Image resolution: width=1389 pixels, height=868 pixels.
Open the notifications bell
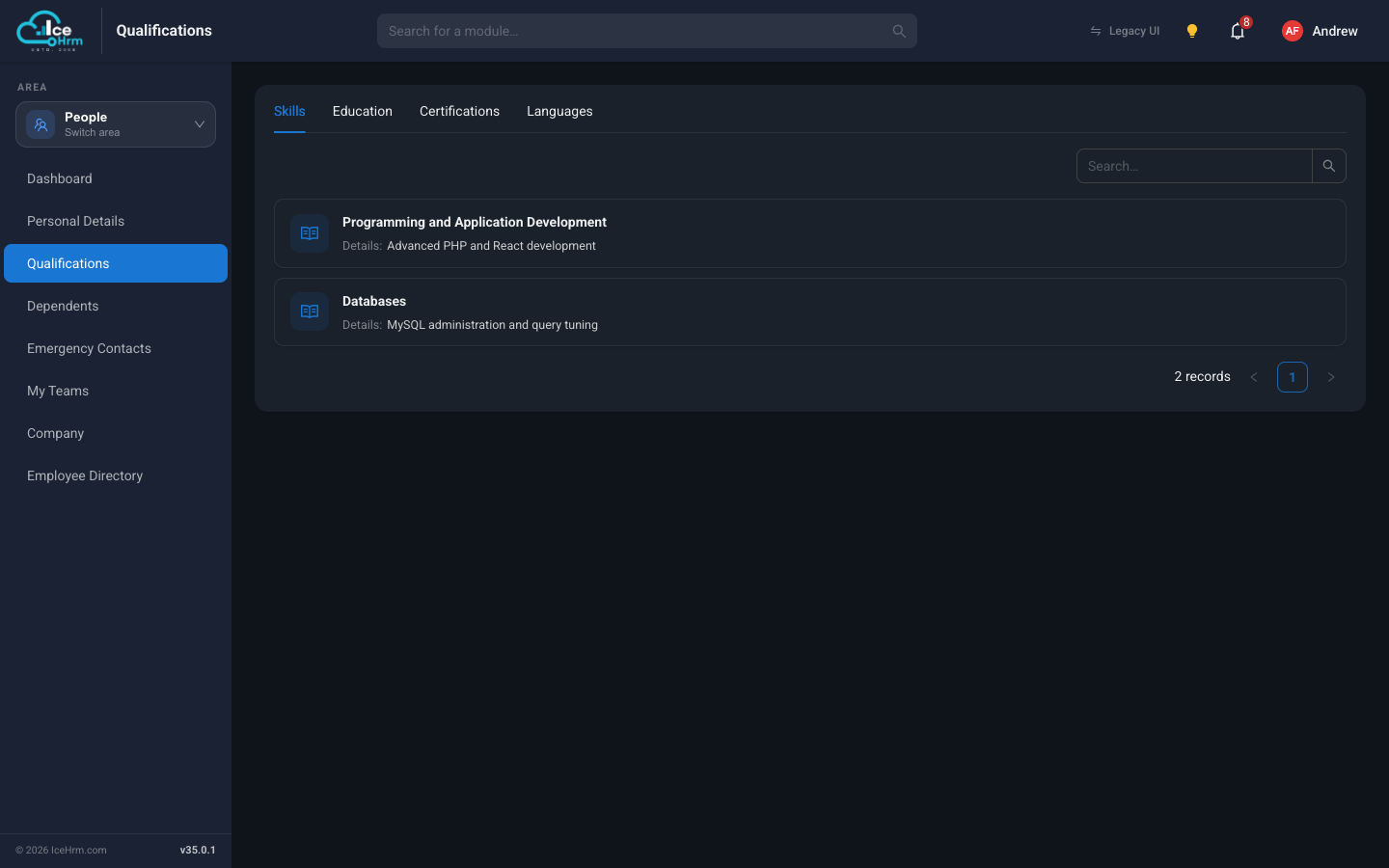(1238, 31)
